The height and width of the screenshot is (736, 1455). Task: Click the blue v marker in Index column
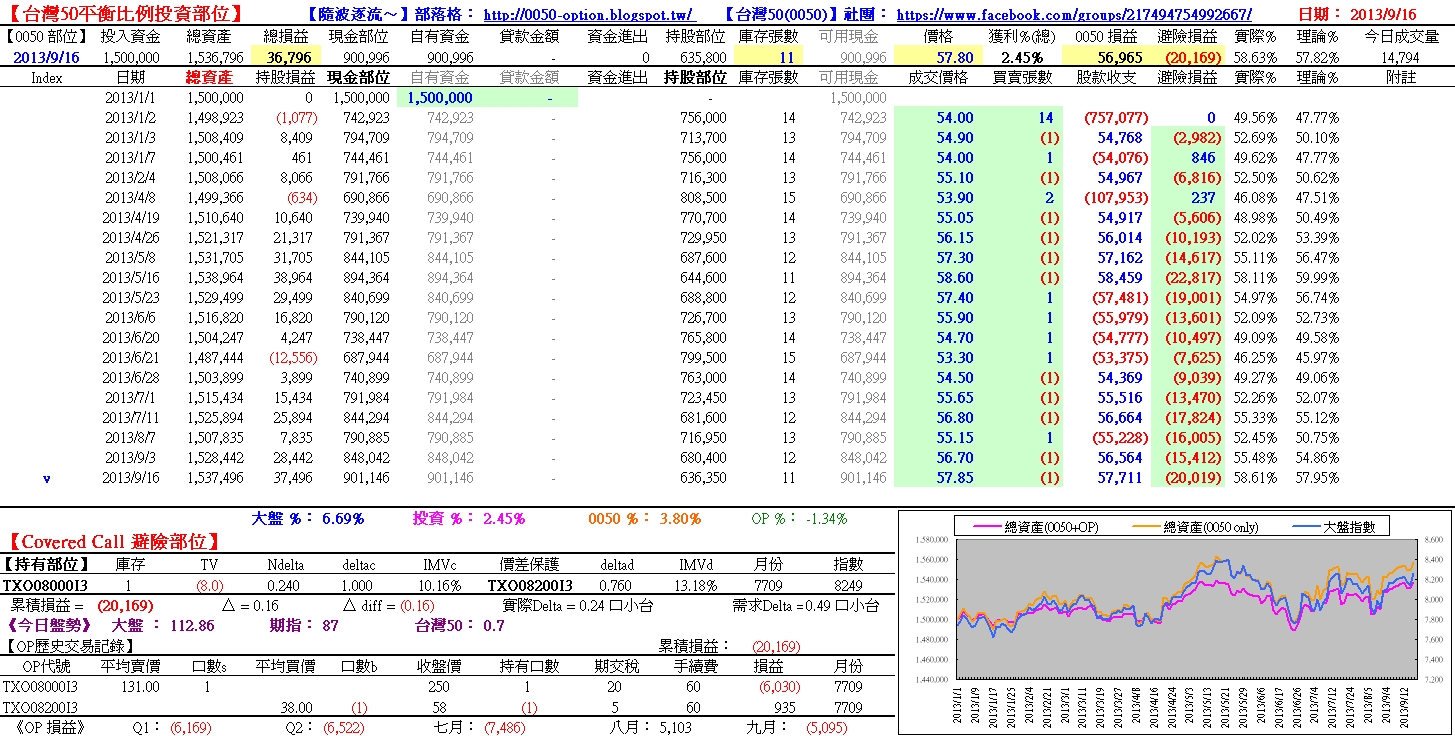click(47, 478)
